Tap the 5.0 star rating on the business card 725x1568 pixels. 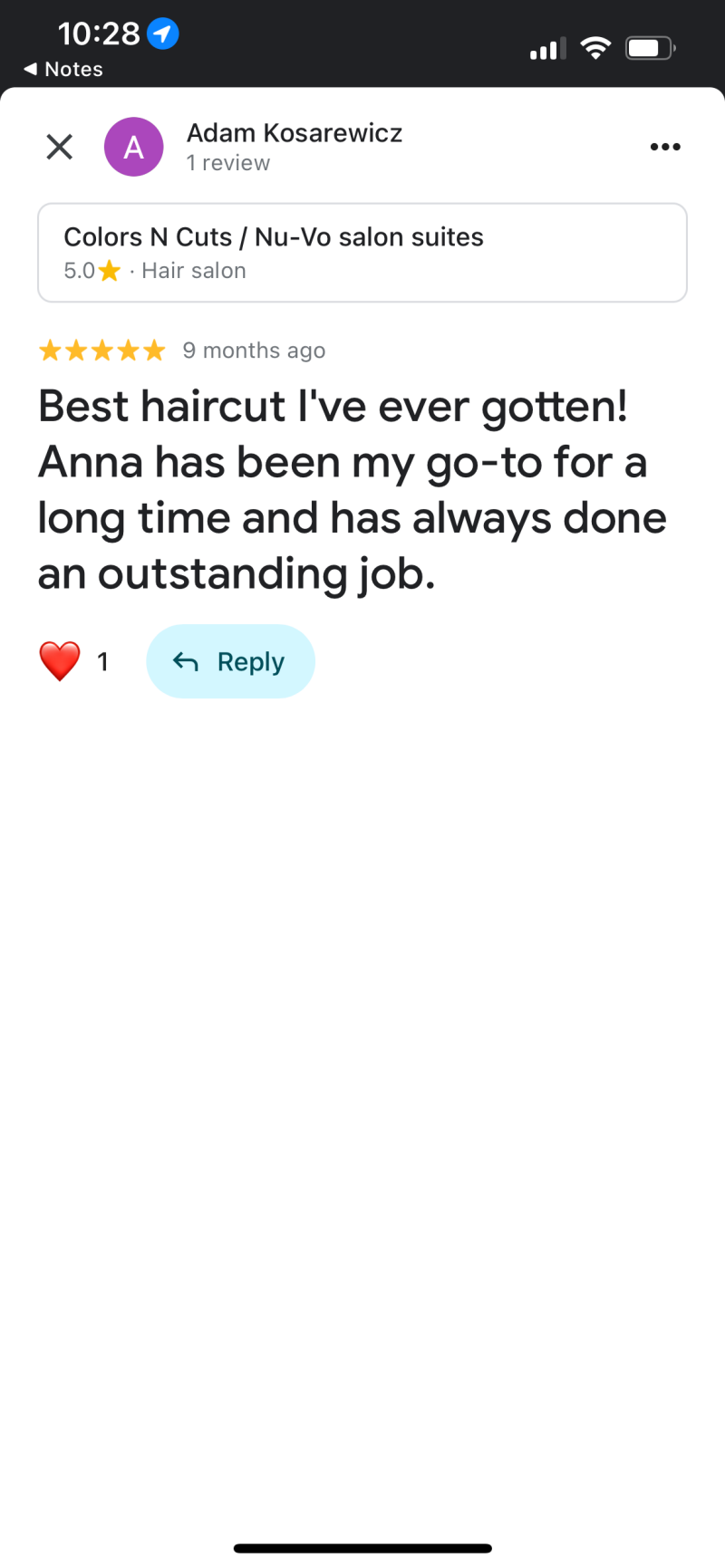[x=92, y=271]
